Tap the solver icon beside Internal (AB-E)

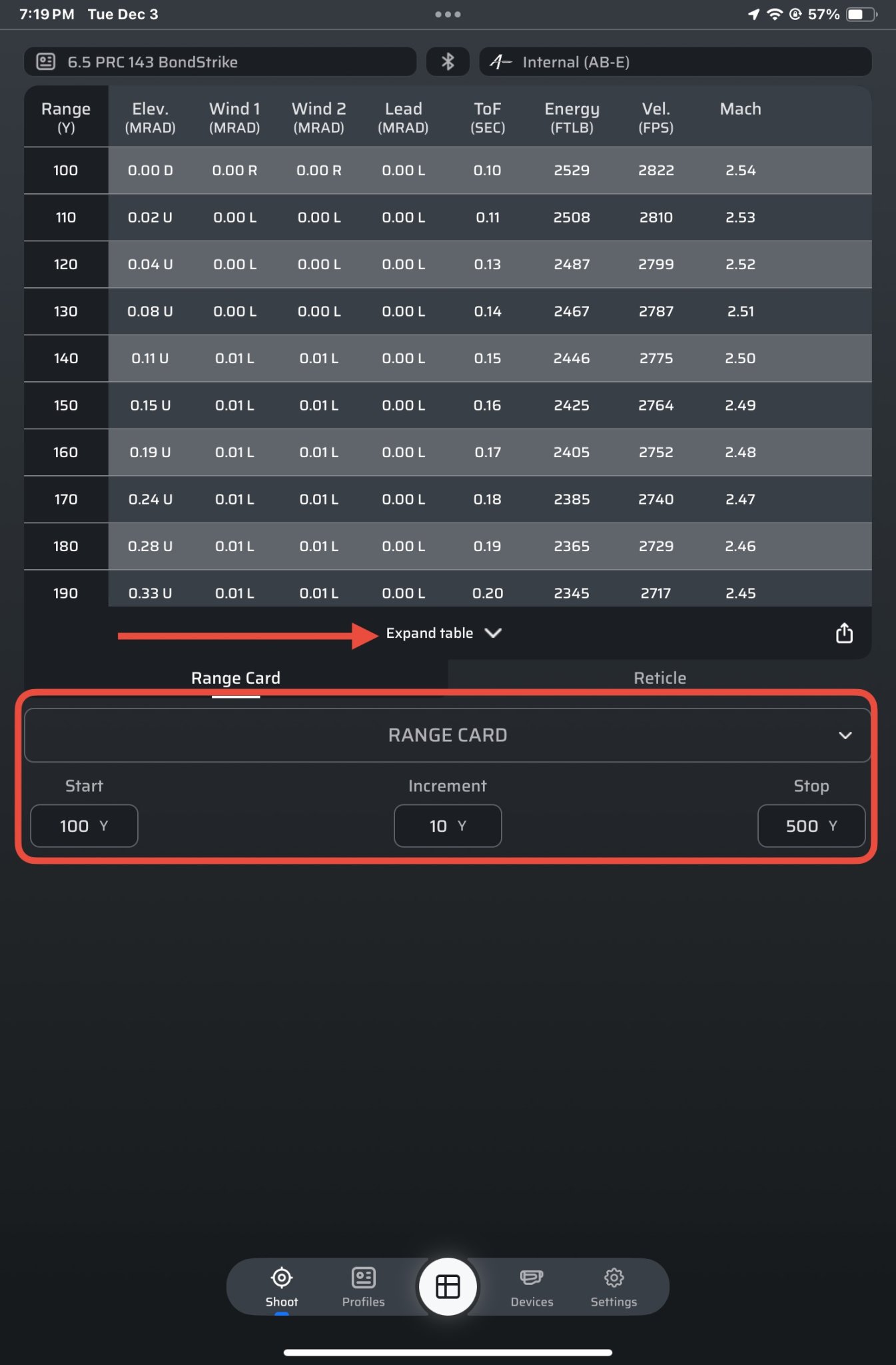pos(500,62)
